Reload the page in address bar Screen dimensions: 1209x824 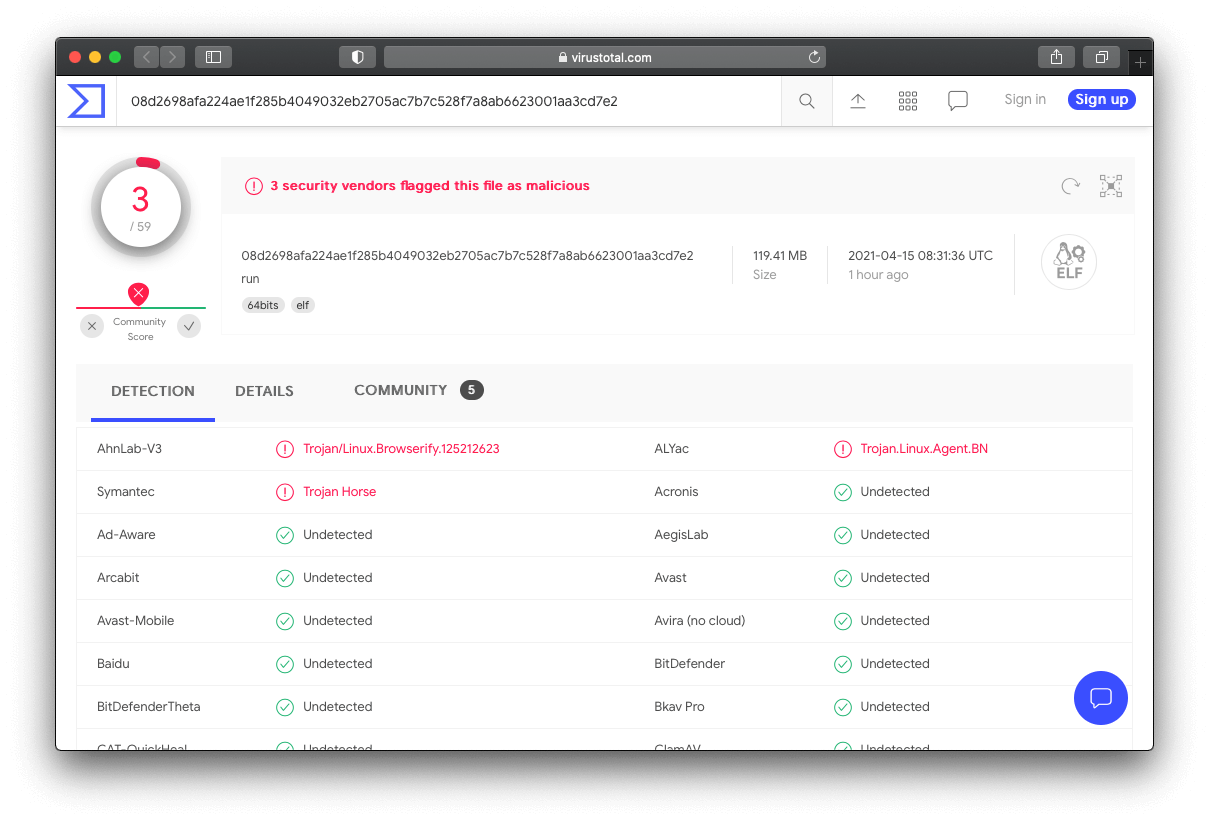click(x=814, y=57)
